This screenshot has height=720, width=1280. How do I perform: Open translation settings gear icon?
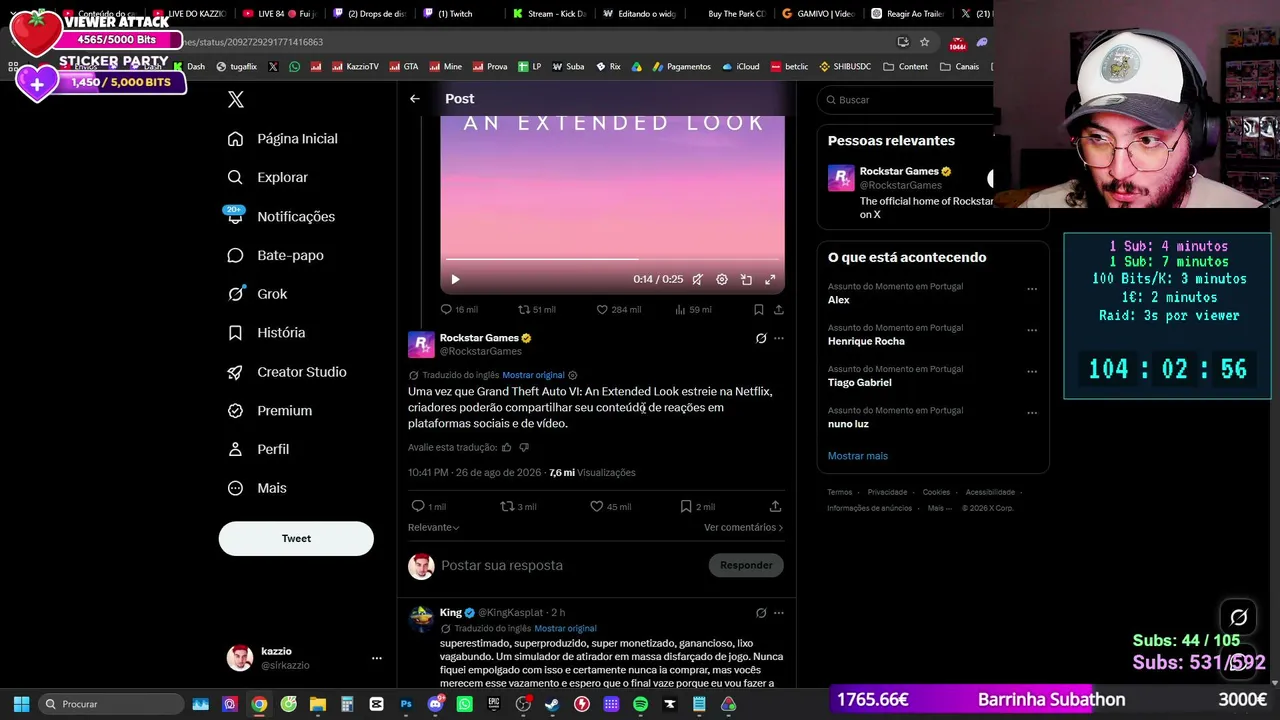click(573, 375)
